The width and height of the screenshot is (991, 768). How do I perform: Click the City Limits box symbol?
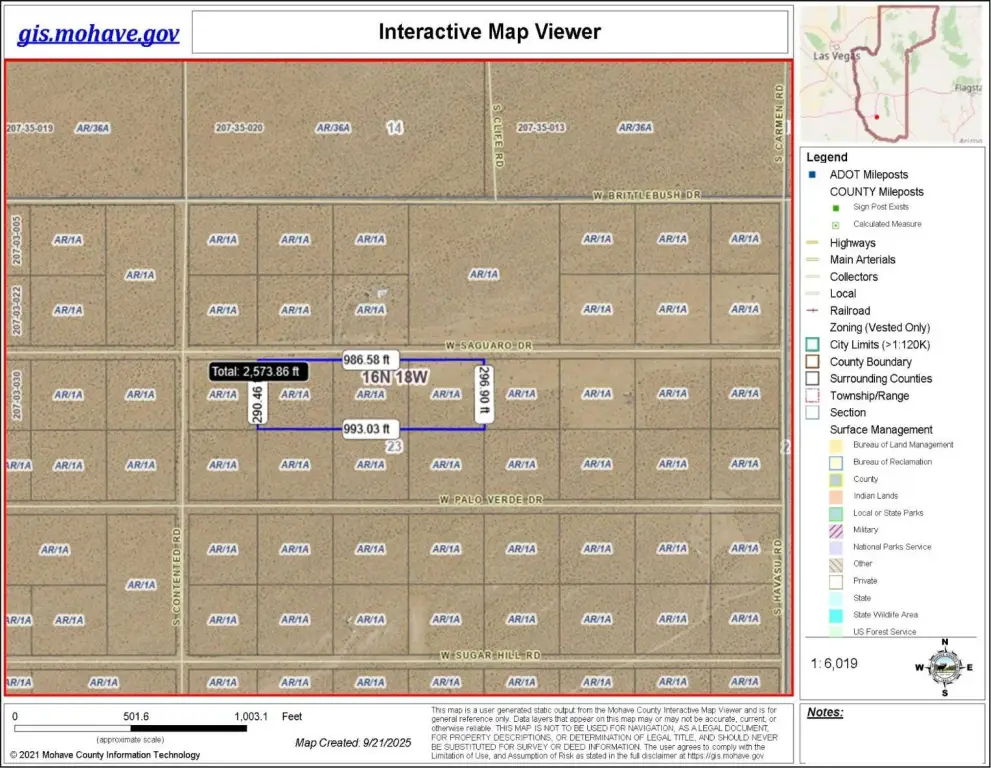(813, 345)
